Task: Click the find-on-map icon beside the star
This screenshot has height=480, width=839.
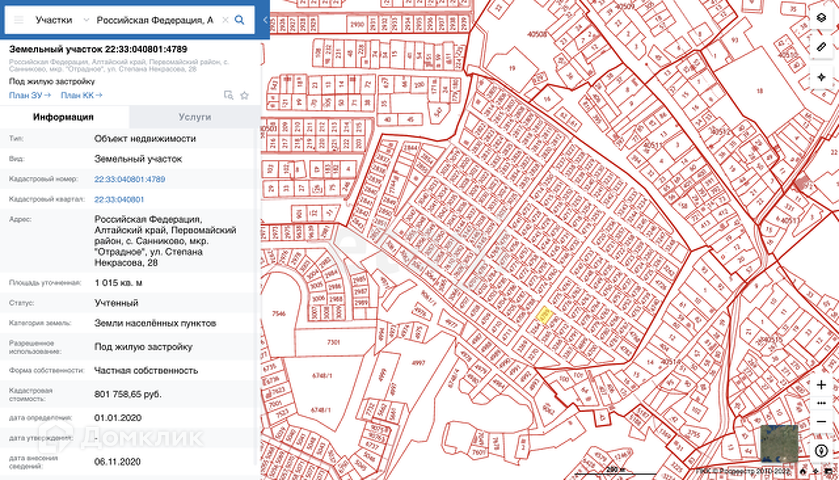Action: pyautogui.click(x=228, y=95)
